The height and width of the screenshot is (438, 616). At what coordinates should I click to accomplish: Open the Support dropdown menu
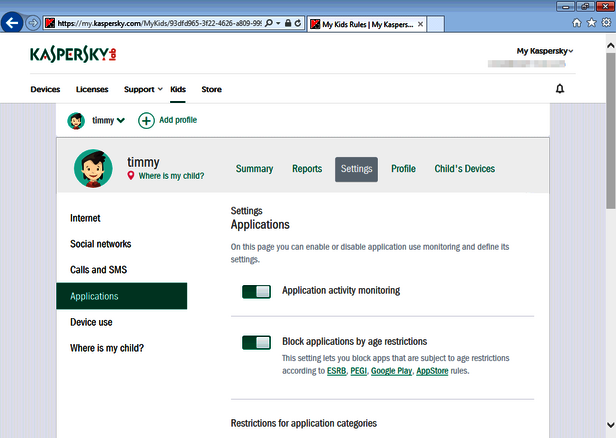(143, 89)
